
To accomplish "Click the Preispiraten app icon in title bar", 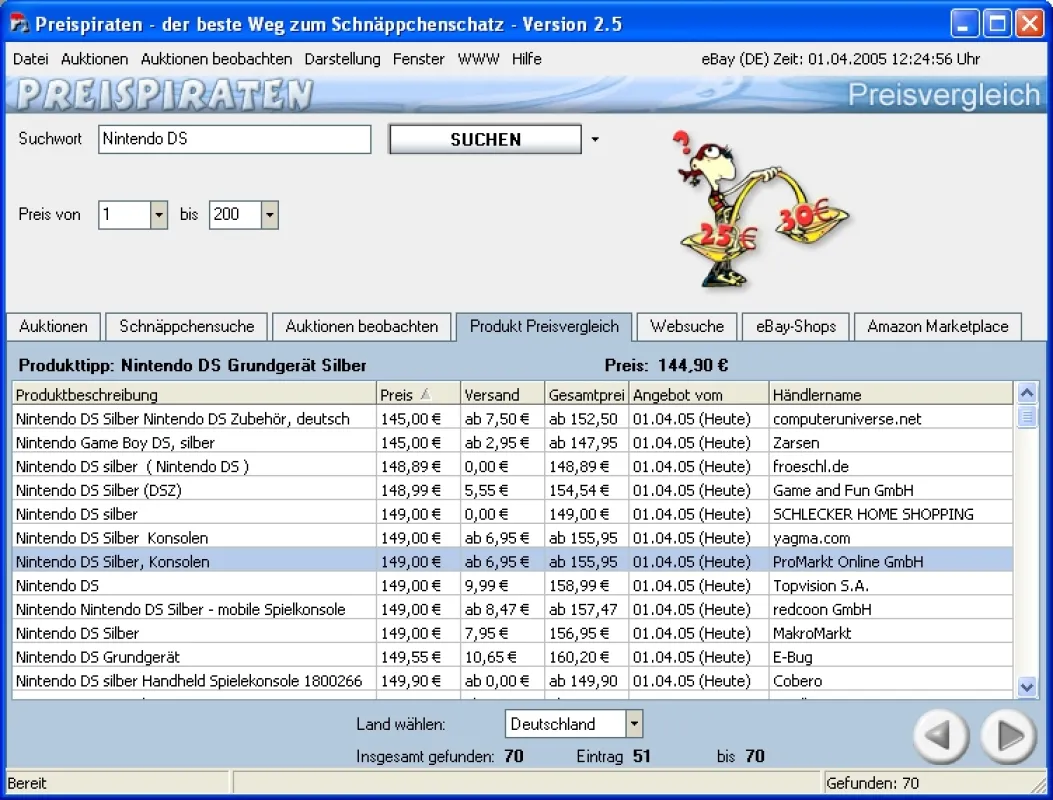I will point(19,24).
